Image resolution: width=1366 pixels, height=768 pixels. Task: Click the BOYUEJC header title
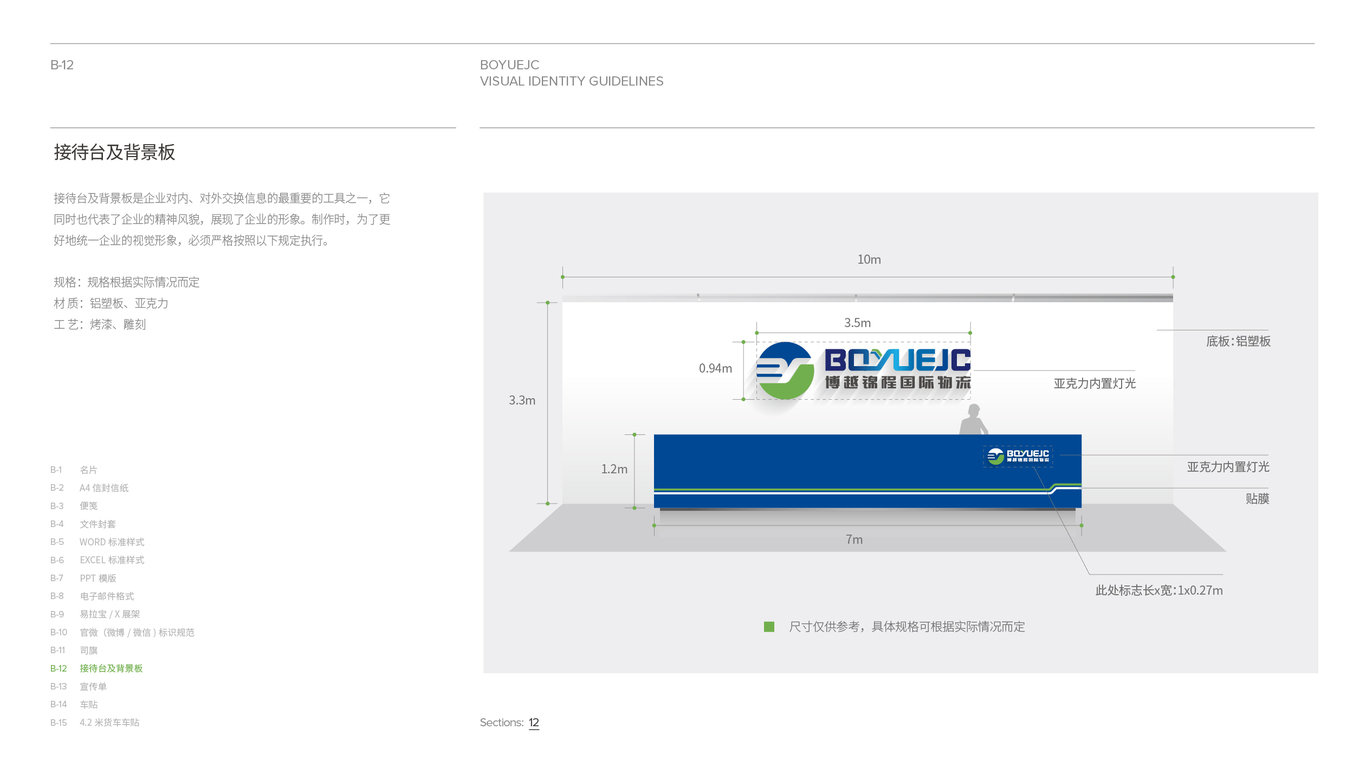[x=510, y=65]
